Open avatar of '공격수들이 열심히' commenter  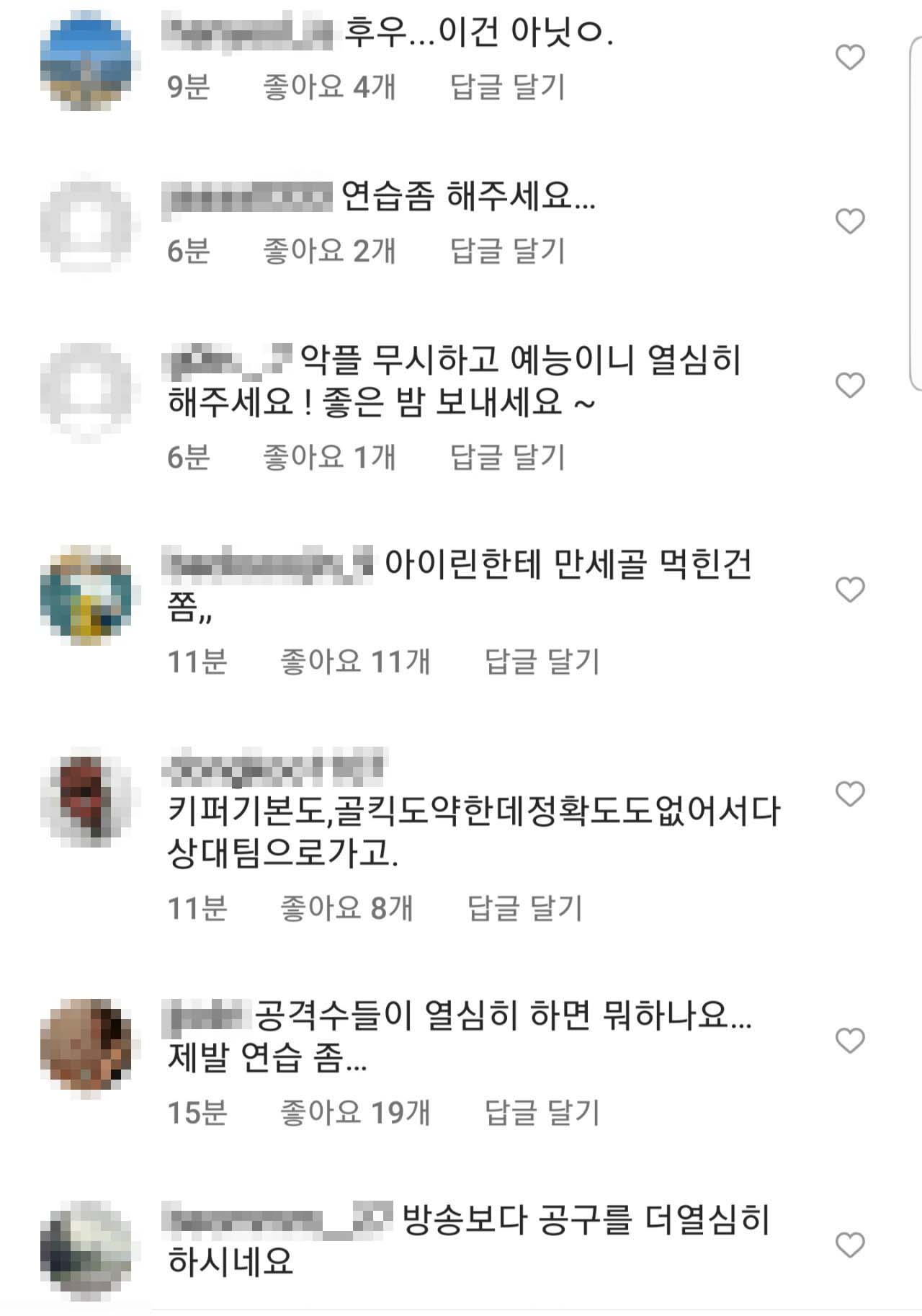tap(86, 1048)
